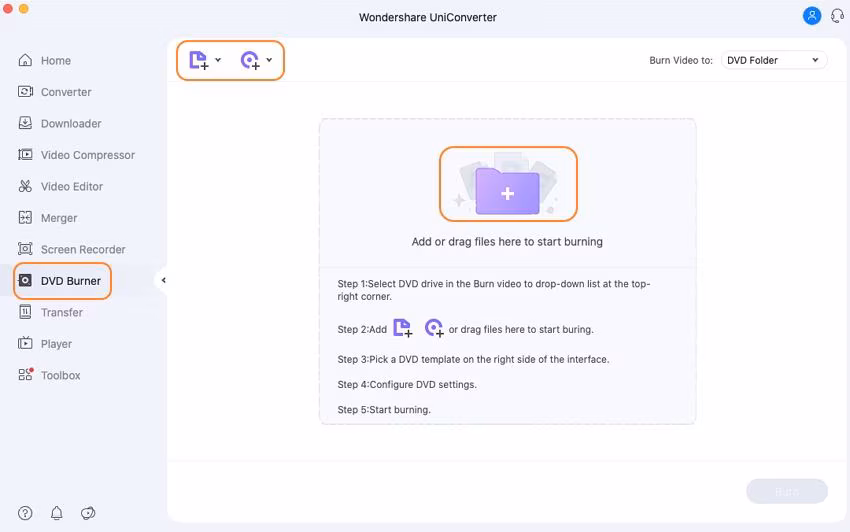Click the Burn button
The width and height of the screenshot is (850, 532).
tap(787, 491)
